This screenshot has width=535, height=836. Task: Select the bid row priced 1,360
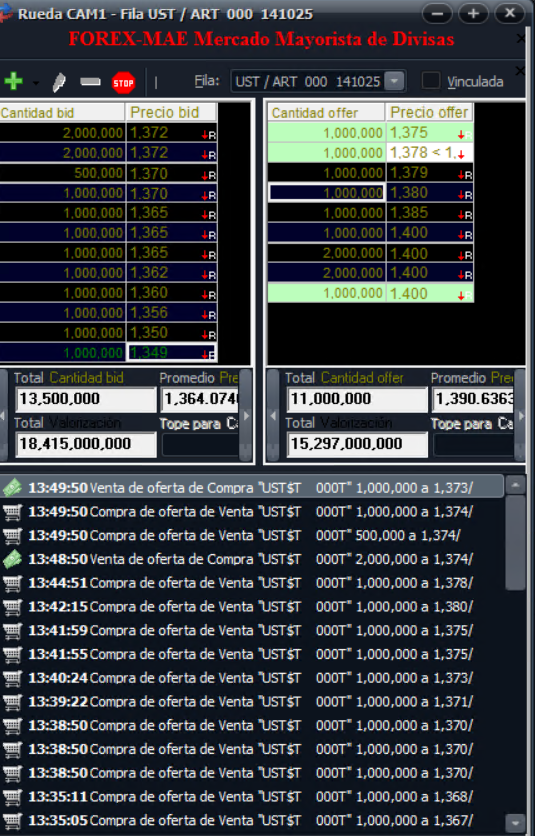[x=108, y=293]
